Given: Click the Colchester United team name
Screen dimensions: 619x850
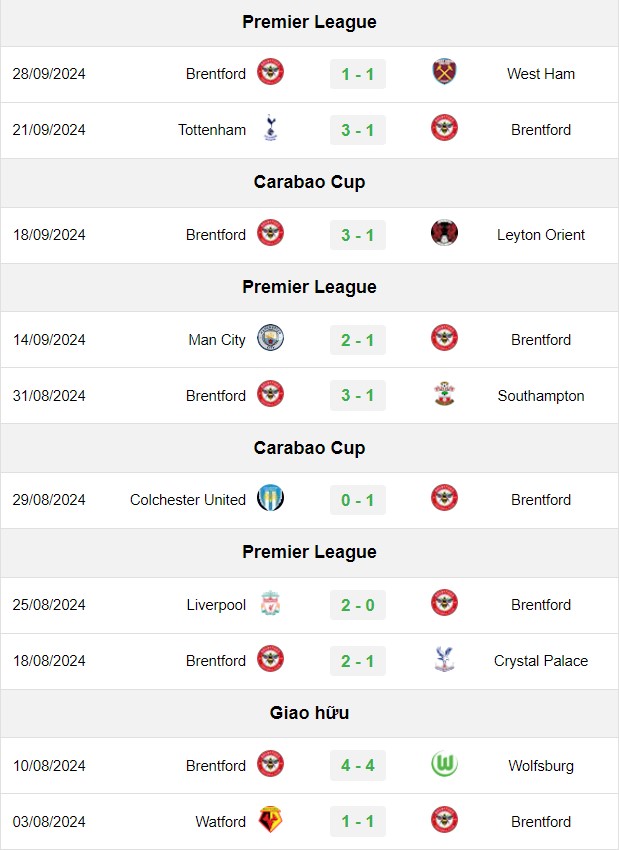Looking at the screenshot, I should coord(188,500).
